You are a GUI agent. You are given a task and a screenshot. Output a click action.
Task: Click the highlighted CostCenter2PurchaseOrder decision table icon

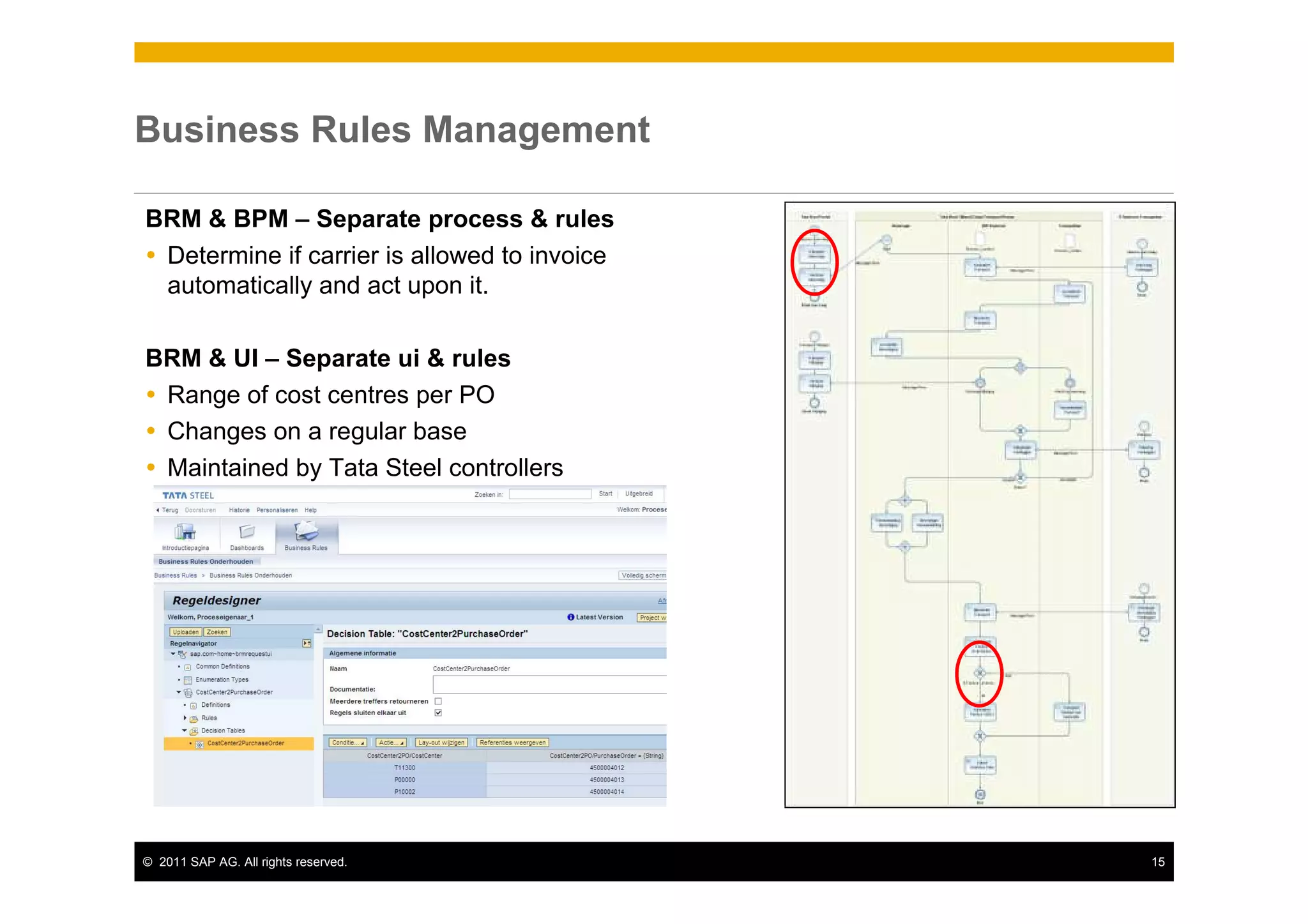200,744
